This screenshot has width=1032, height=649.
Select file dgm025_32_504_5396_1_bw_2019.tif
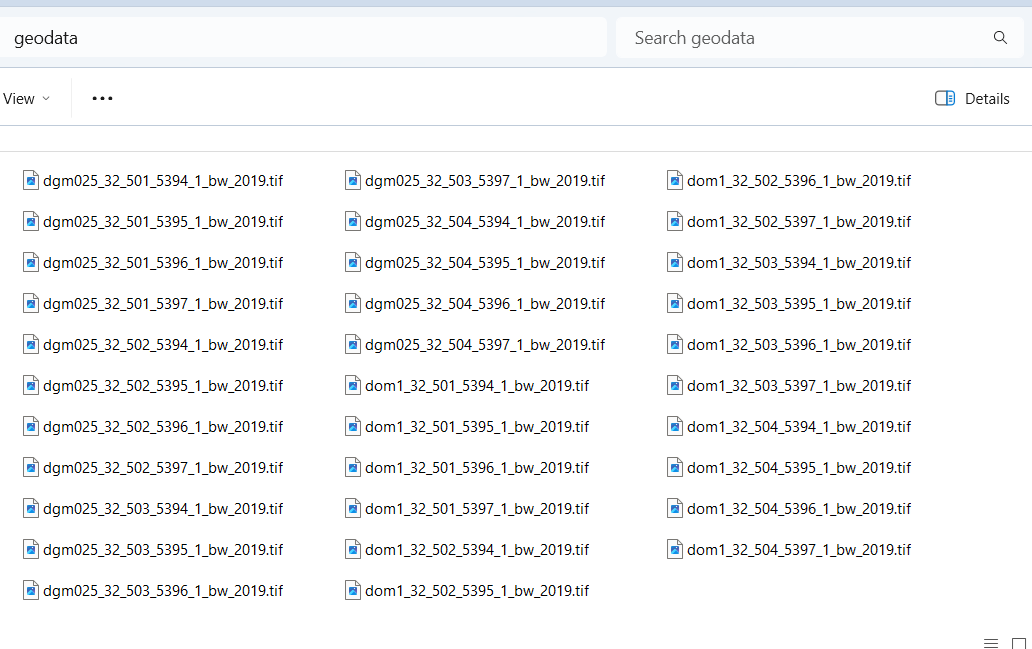point(485,303)
